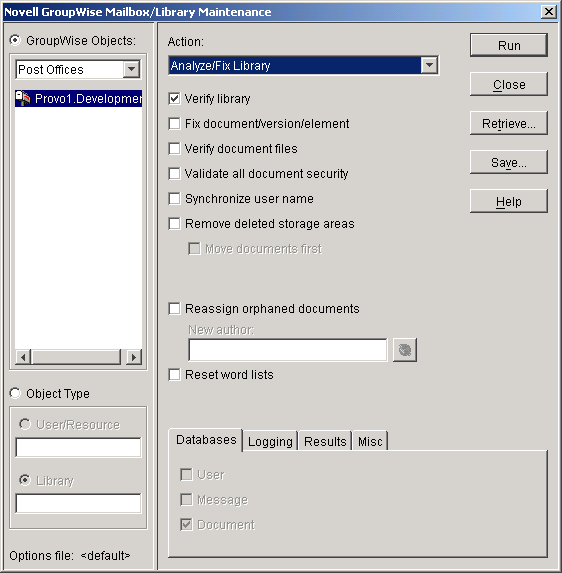The image size is (562, 573).
Task: Click the New author input field
Action: pyautogui.click(x=288, y=350)
